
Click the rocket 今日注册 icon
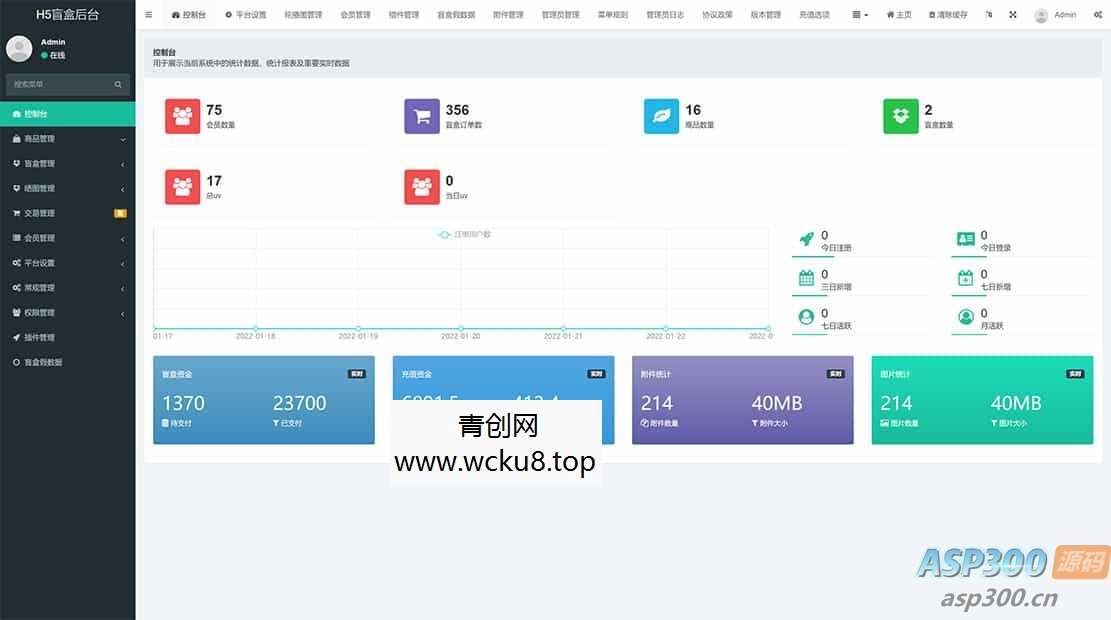[x=807, y=237]
